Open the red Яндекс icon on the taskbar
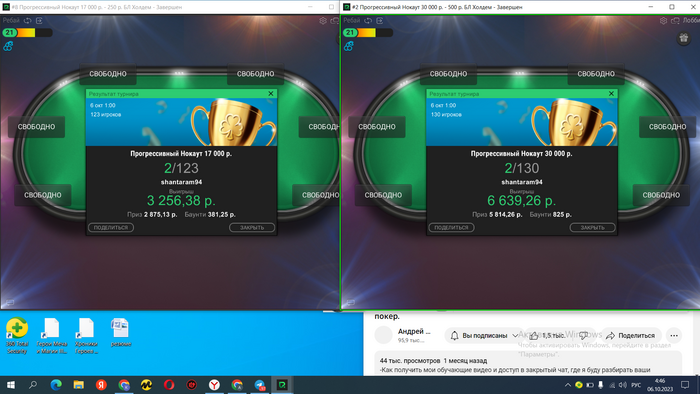The height and width of the screenshot is (394, 700). (x=101, y=385)
